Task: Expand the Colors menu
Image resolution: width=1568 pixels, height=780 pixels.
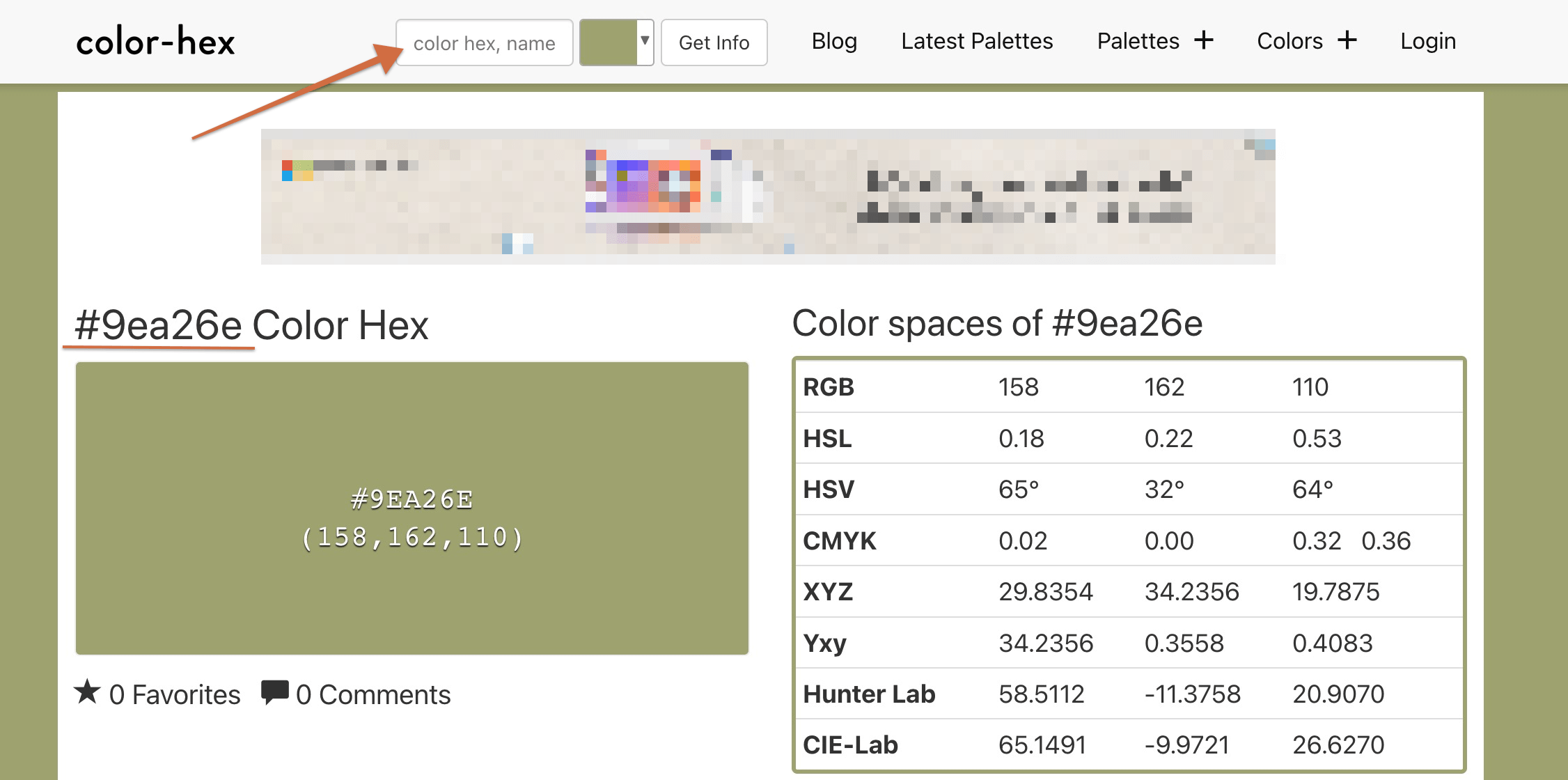Action: [x=1289, y=41]
